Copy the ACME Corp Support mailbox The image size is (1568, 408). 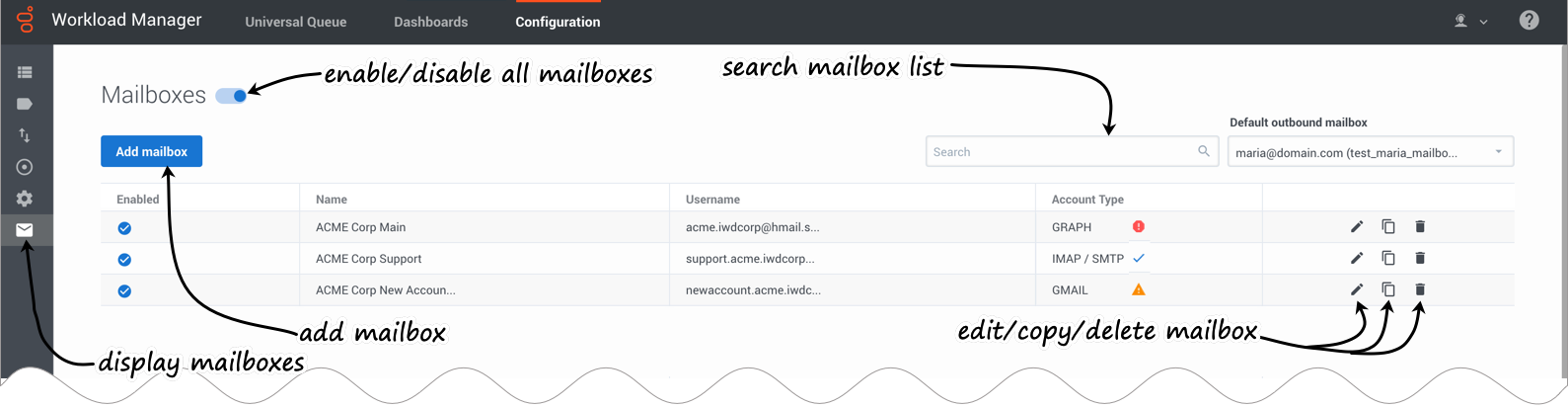(x=1388, y=258)
